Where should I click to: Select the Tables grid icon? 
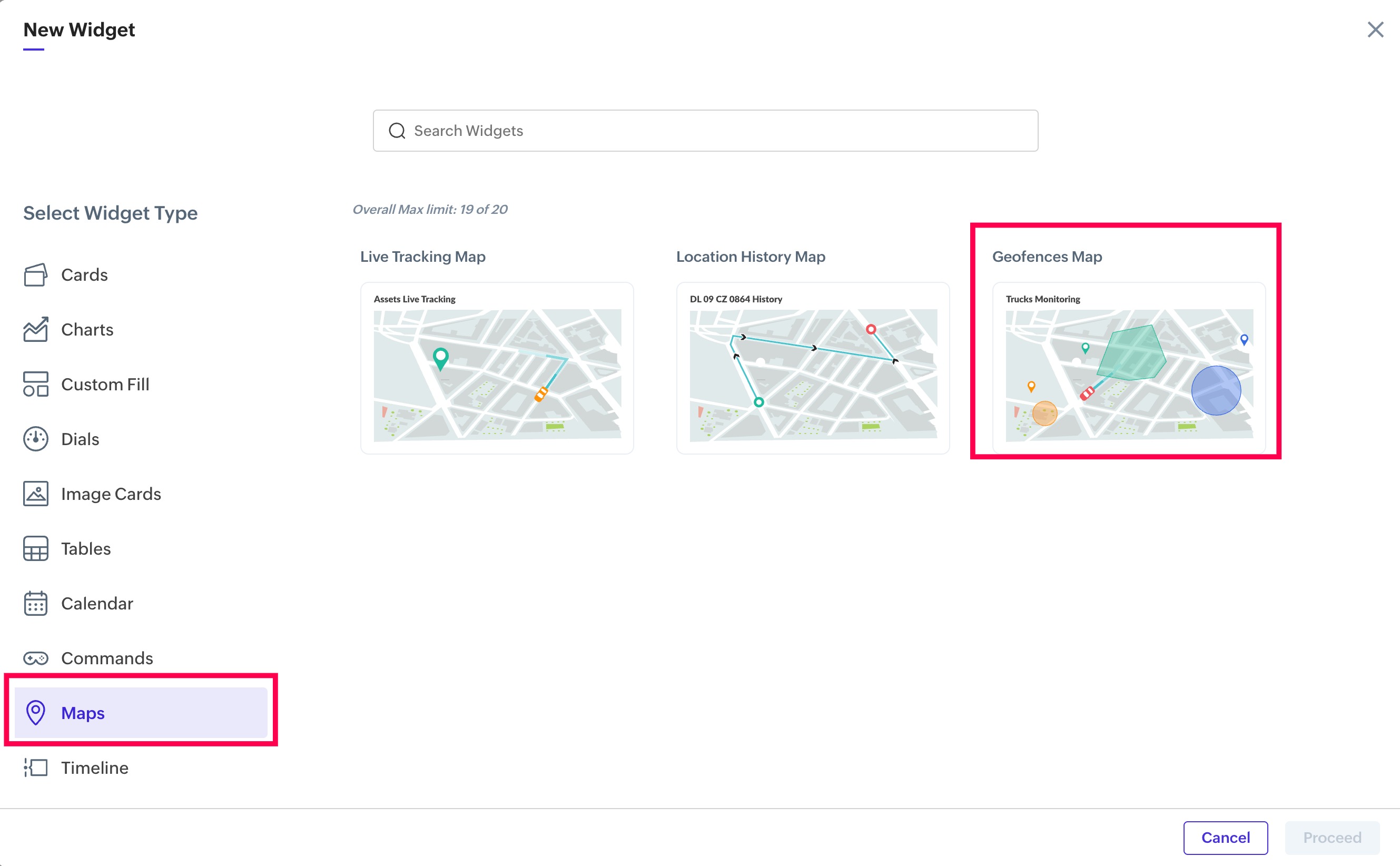(x=35, y=549)
